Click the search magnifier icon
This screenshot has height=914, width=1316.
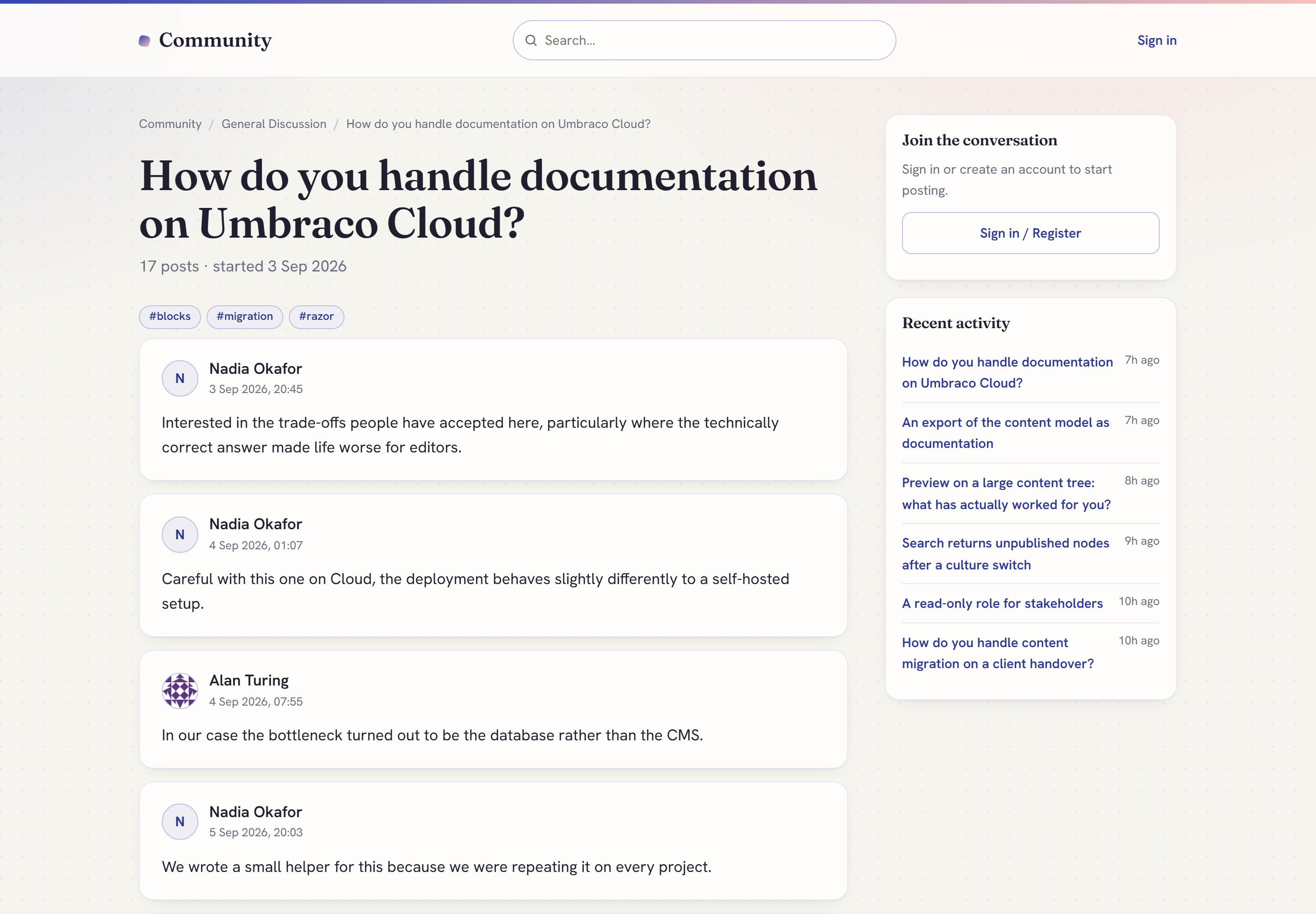(x=531, y=40)
